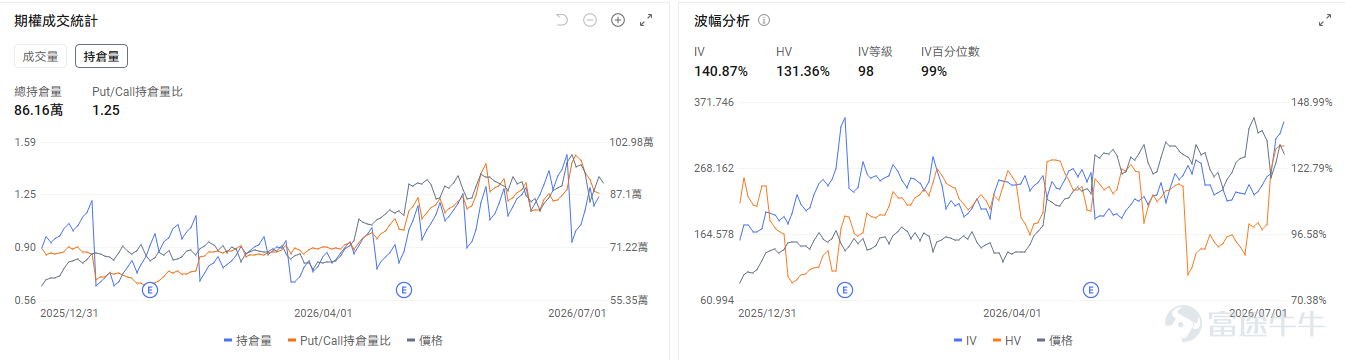Click first E earnings marker in 波幅分析 chart
The image size is (1345, 360).
coord(844,290)
